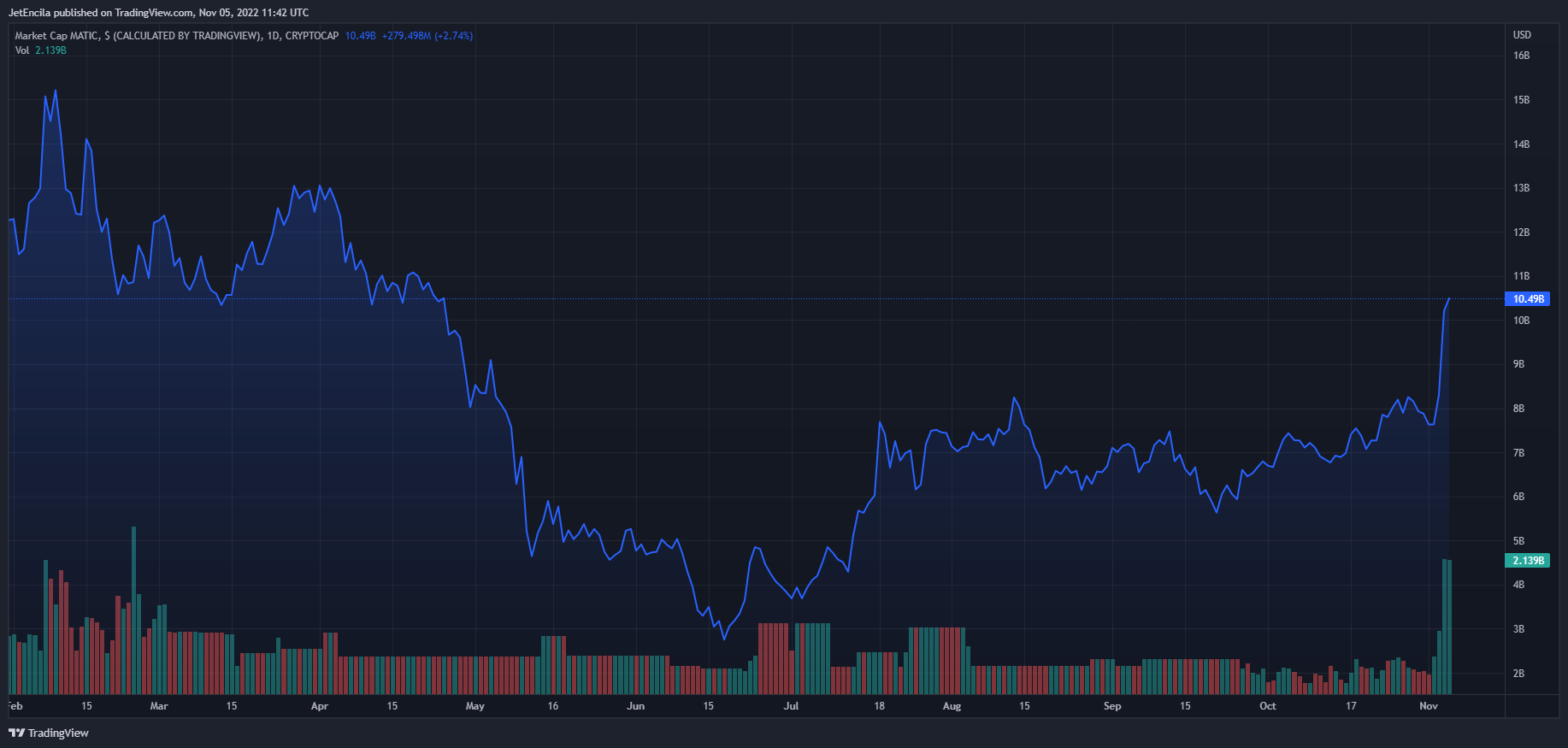Click the 12B price scale label
Viewport: 1568px width, 748px height.
pyautogui.click(x=1521, y=233)
